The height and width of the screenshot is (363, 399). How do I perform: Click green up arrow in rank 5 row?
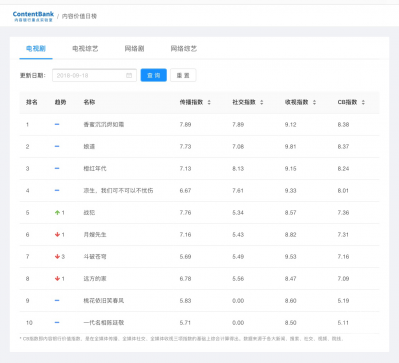click(57, 213)
